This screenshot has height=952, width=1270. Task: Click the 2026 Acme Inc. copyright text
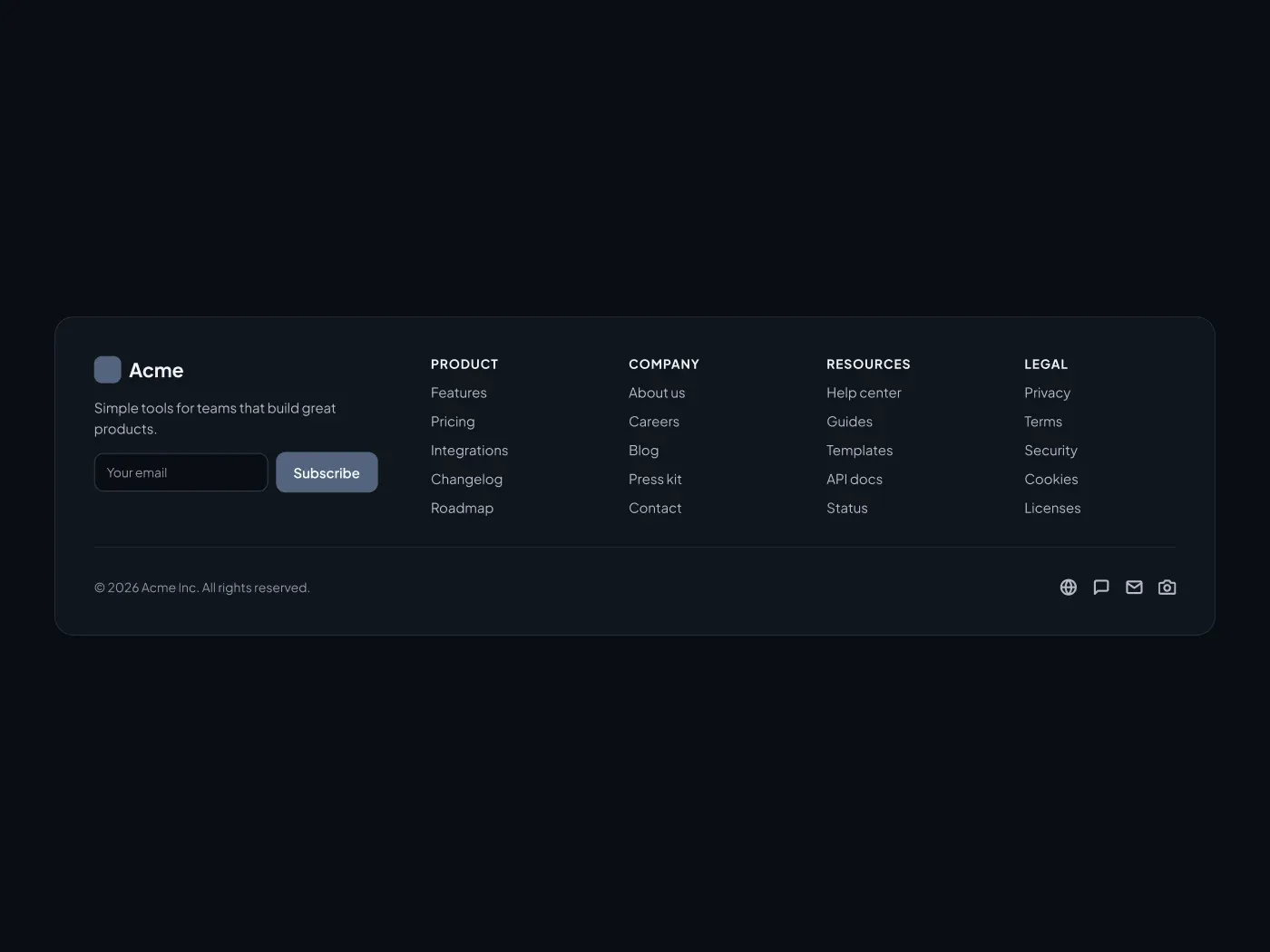pyautogui.click(x=202, y=588)
